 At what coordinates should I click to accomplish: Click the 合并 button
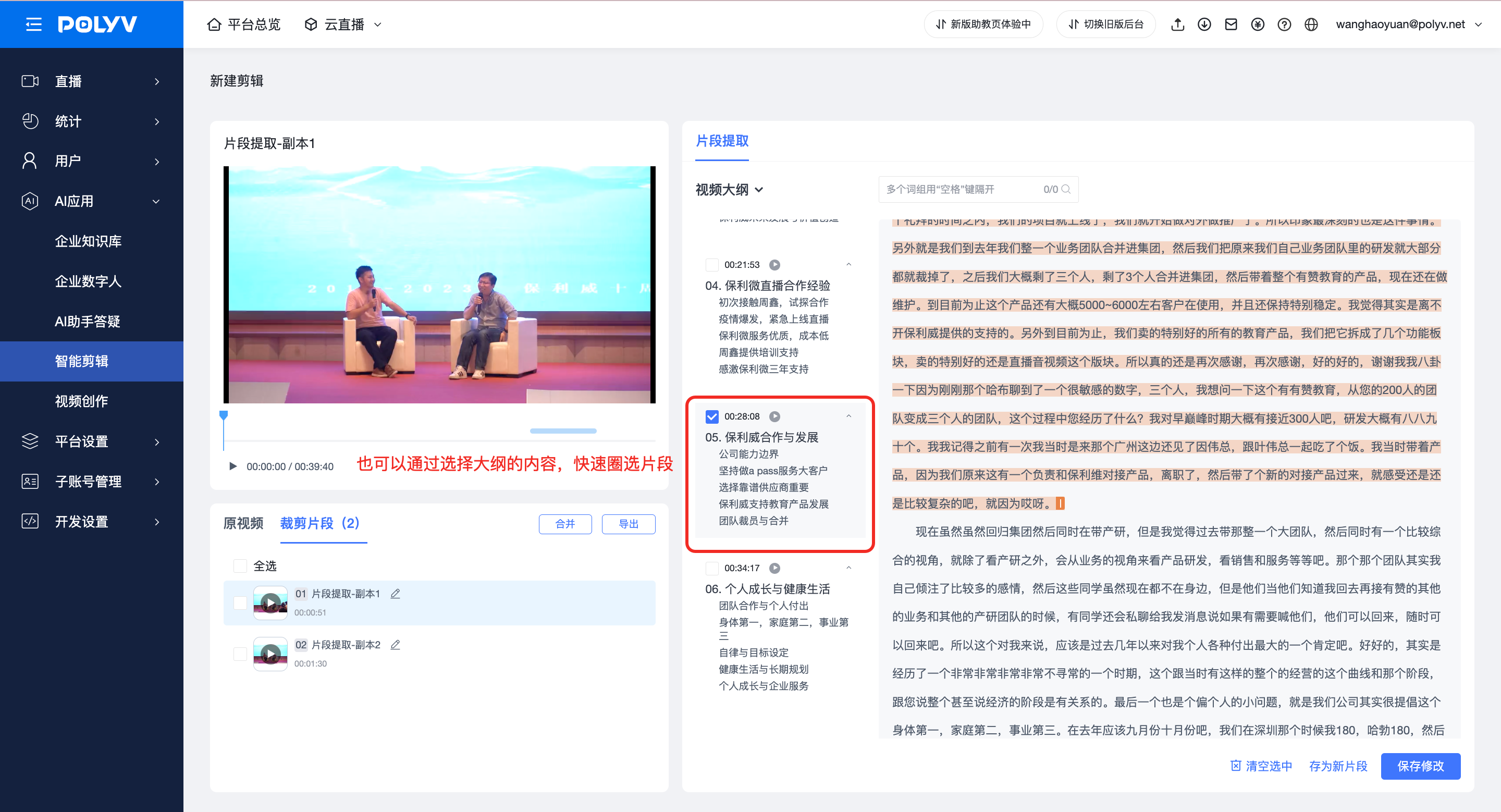565,524
